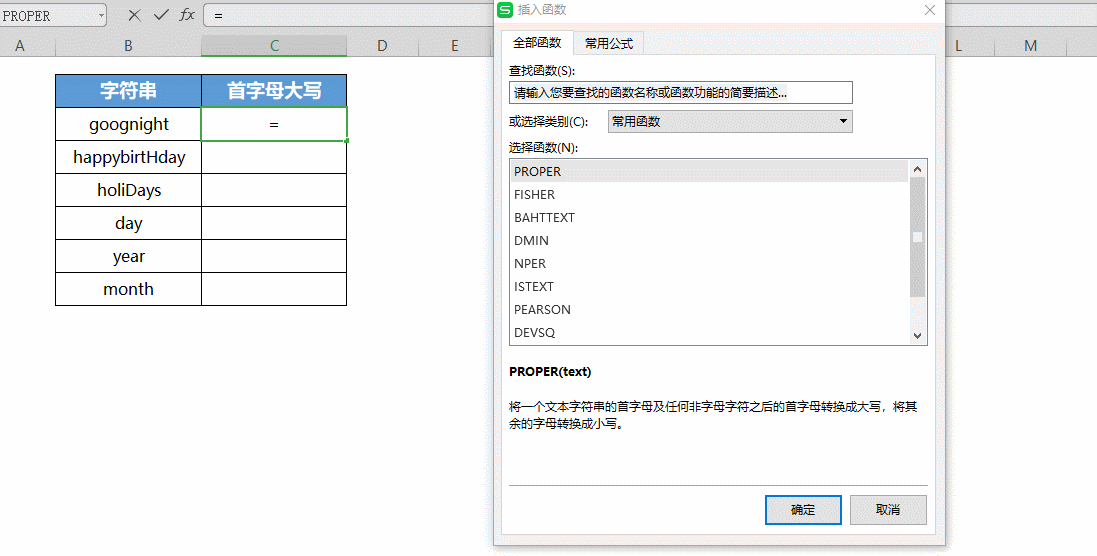Image resolution: width=1097 pixels, height=556 pixels.
Task: Select BAHTTEXT in the function list
Action: tap(709, 218)
